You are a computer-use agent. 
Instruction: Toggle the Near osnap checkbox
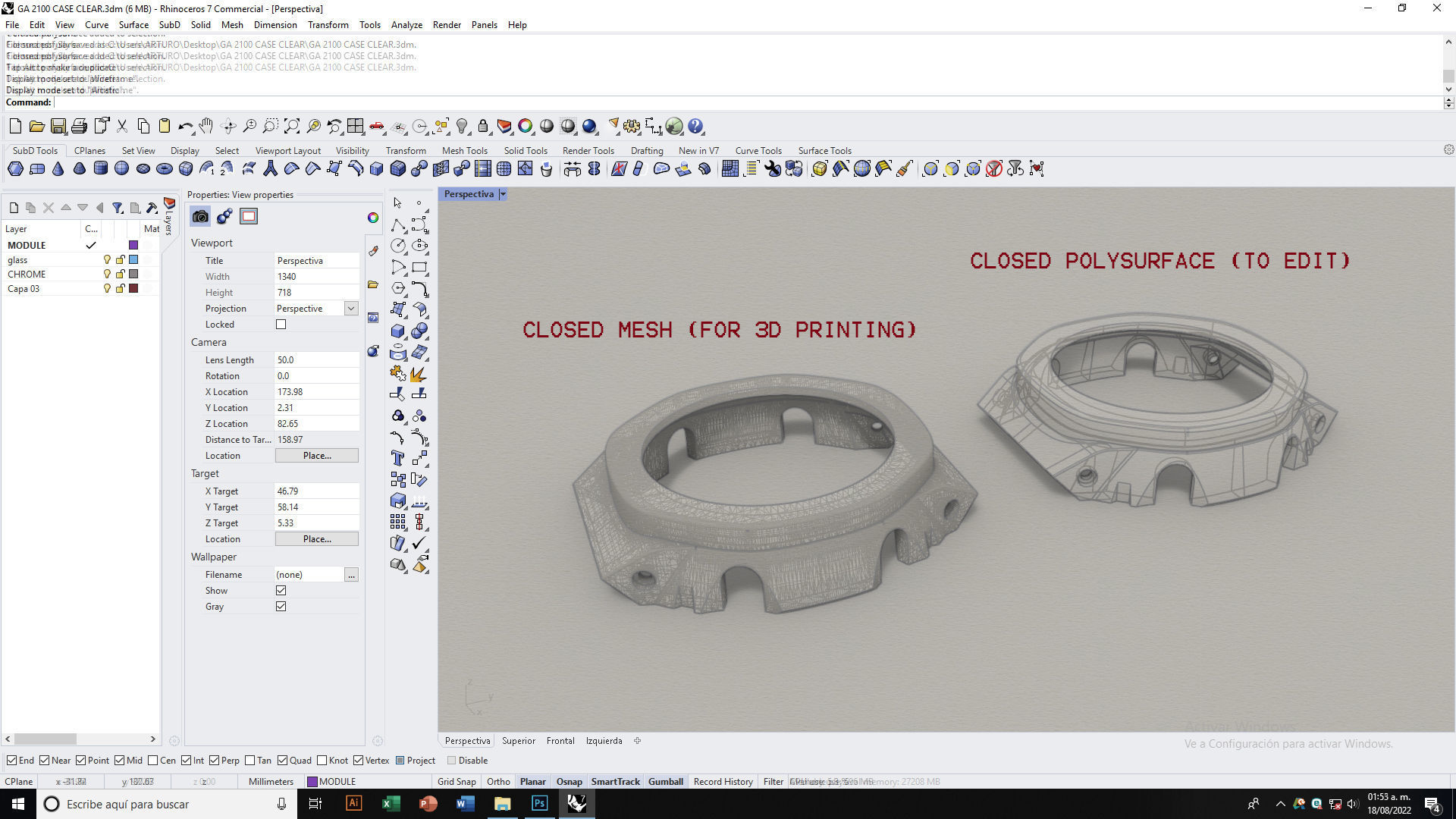pyautogui.click(x=45, y=761)
